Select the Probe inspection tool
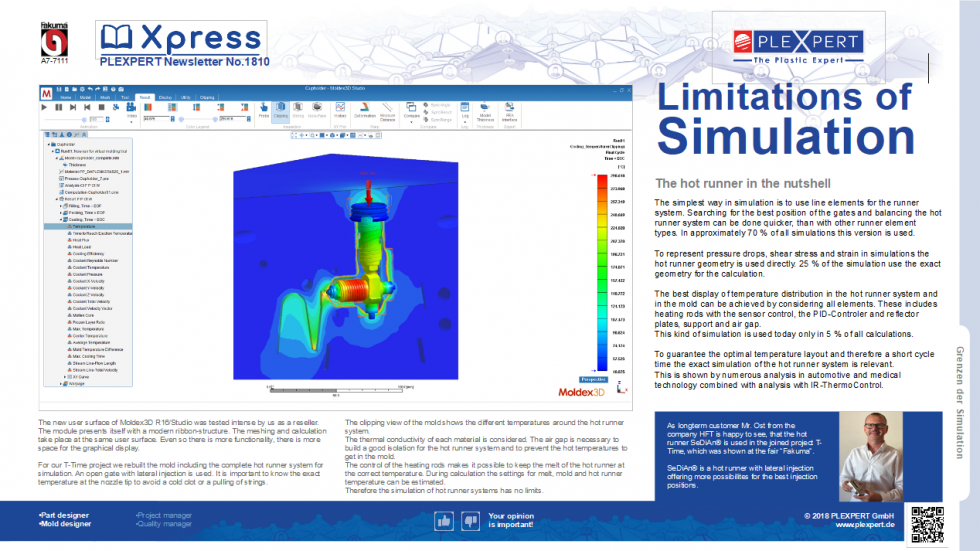 [x=264, y=108]
